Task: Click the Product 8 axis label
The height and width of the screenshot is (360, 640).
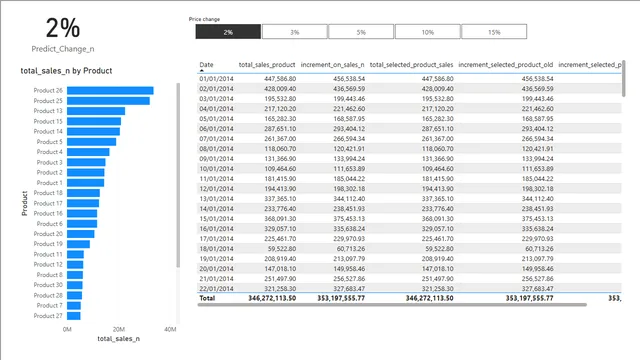Action: pos(50,275)
